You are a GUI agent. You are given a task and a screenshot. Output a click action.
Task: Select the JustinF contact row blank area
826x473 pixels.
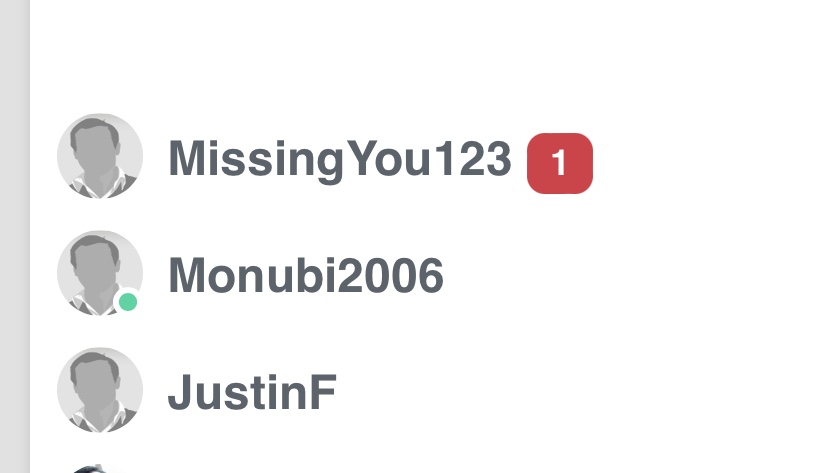click(x=579, y=390)
